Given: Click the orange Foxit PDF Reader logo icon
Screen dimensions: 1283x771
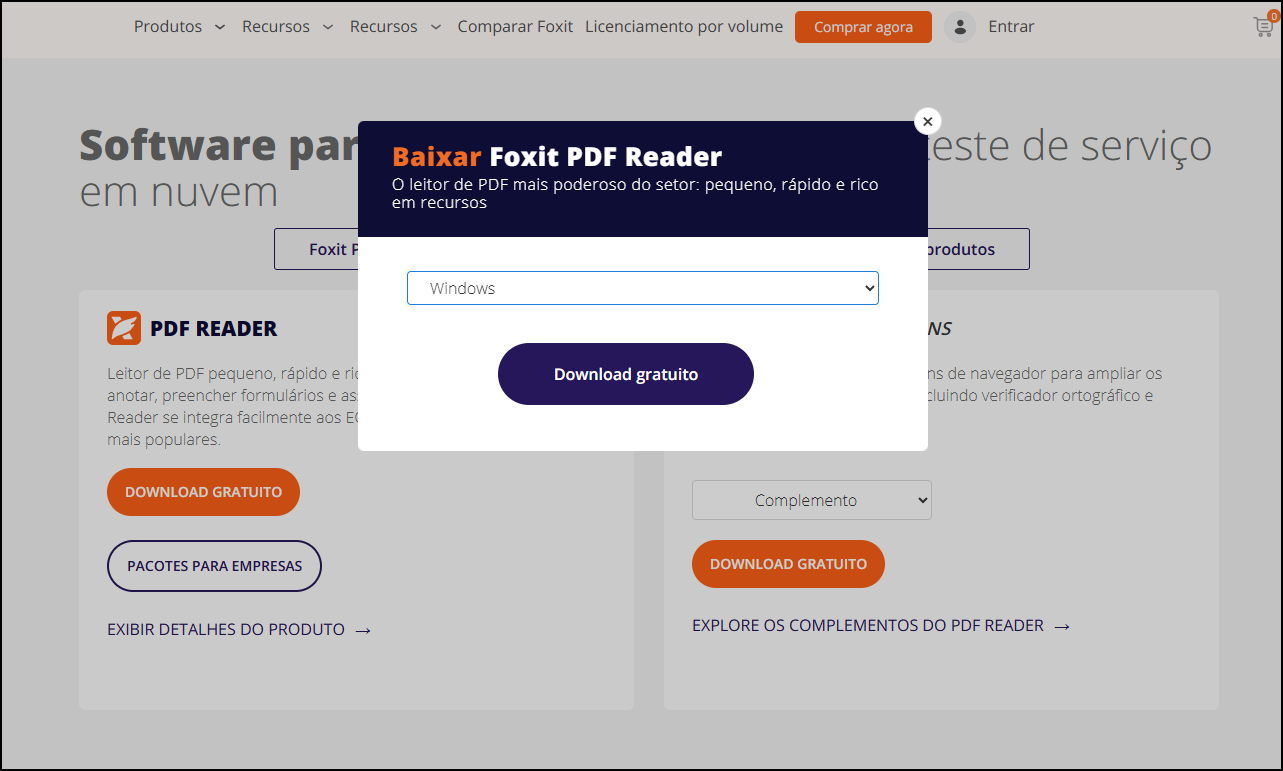Looking at the screenshot, I should click(124, 328).
